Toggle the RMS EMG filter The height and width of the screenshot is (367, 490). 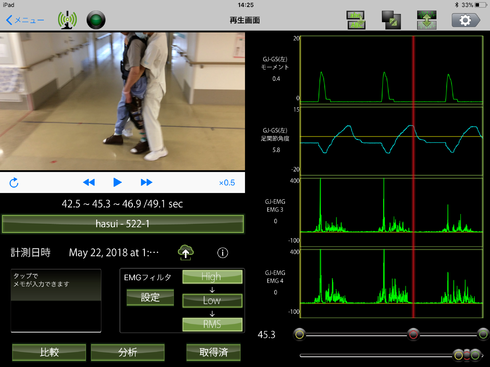pyautogui.click(x=212, y=324)
